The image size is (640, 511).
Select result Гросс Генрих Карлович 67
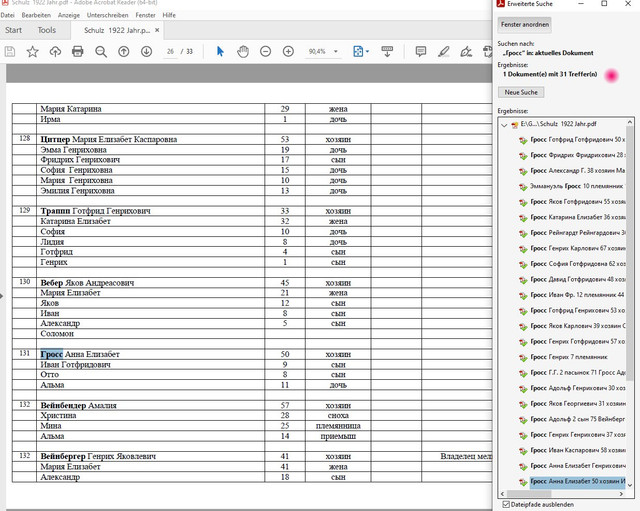[577, 248]
